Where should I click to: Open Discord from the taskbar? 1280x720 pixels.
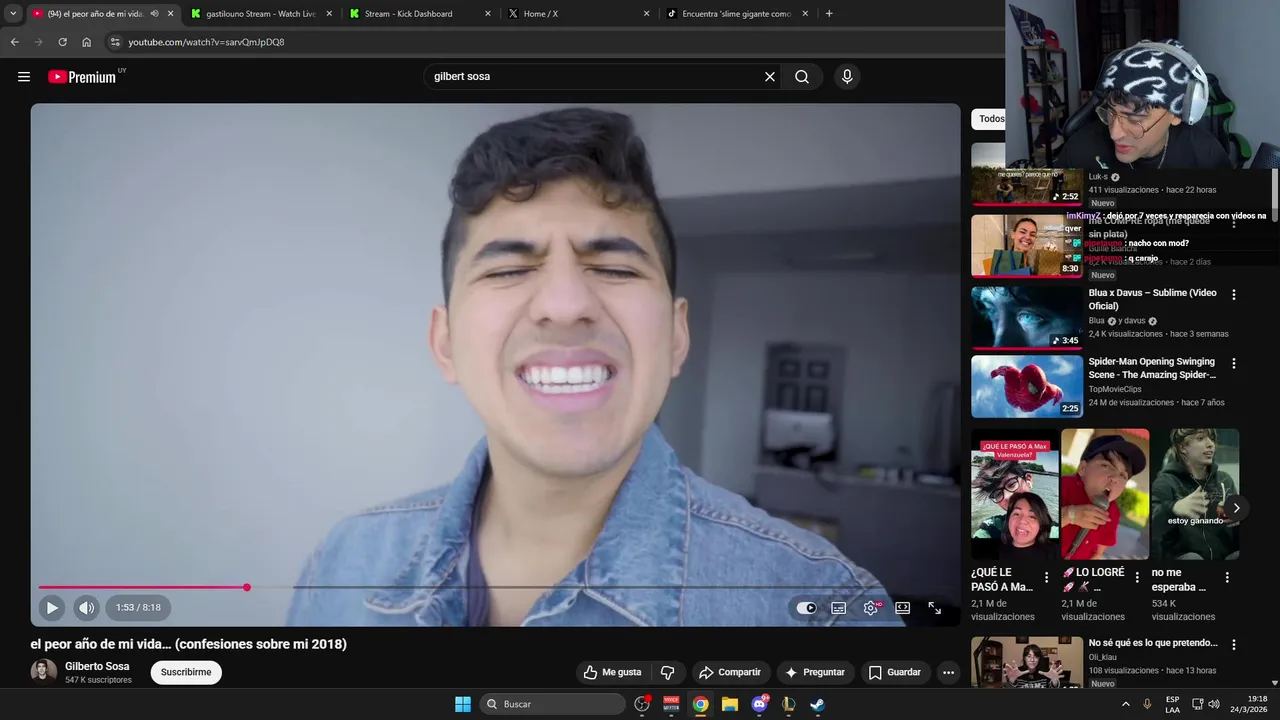[x=759, y=704]
